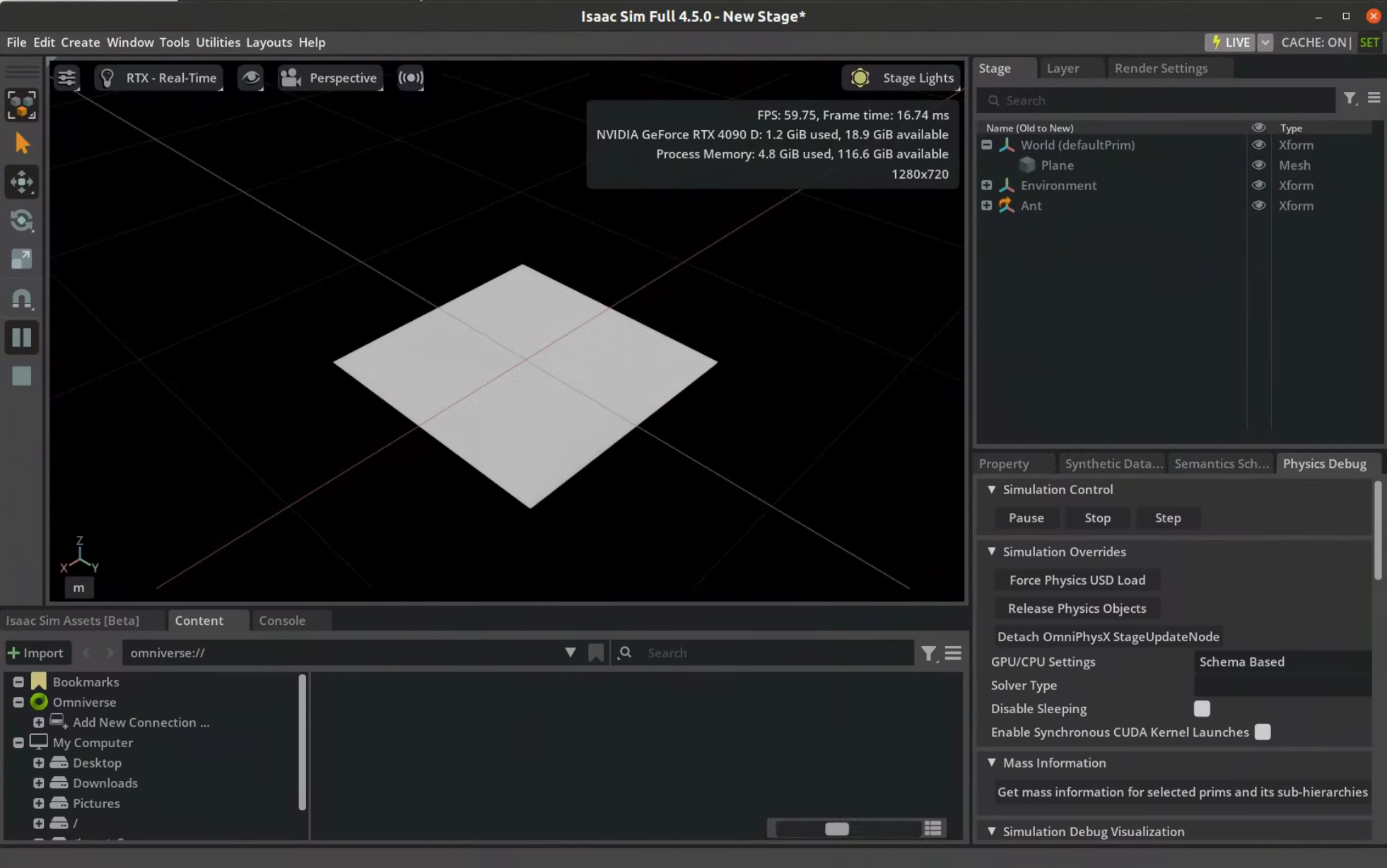1387x868 pixels.
Task: Collapse the Simulation Overrides section
Action: [x=993, y=551]
